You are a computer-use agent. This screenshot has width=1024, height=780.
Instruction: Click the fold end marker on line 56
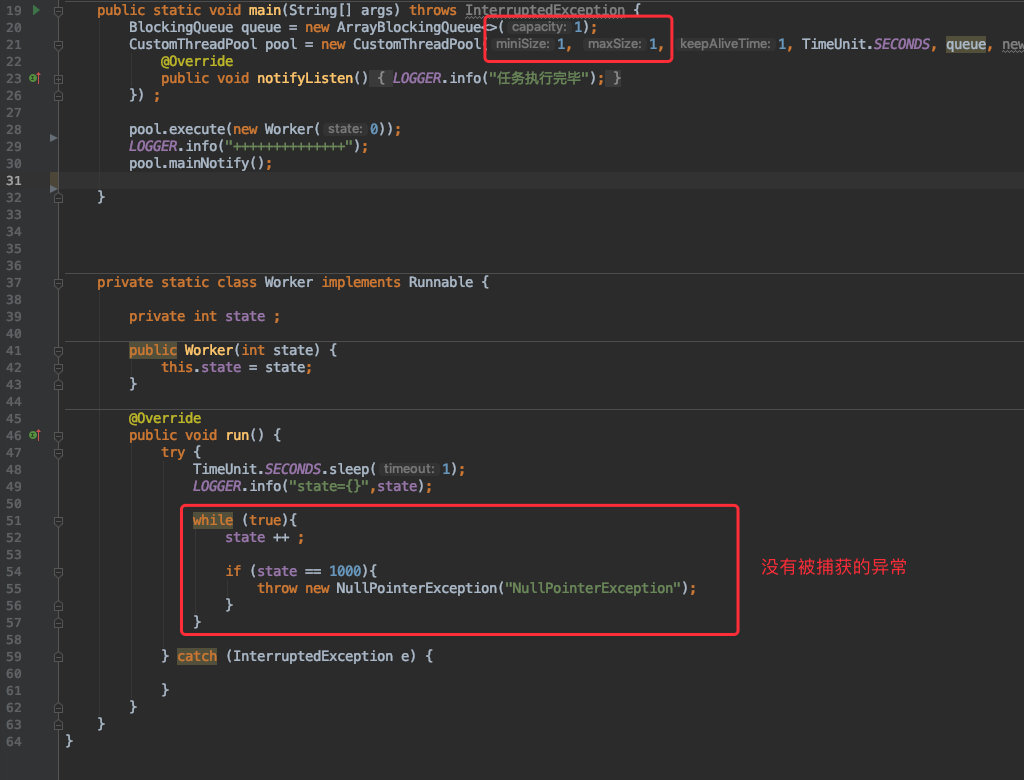(58, 606)
